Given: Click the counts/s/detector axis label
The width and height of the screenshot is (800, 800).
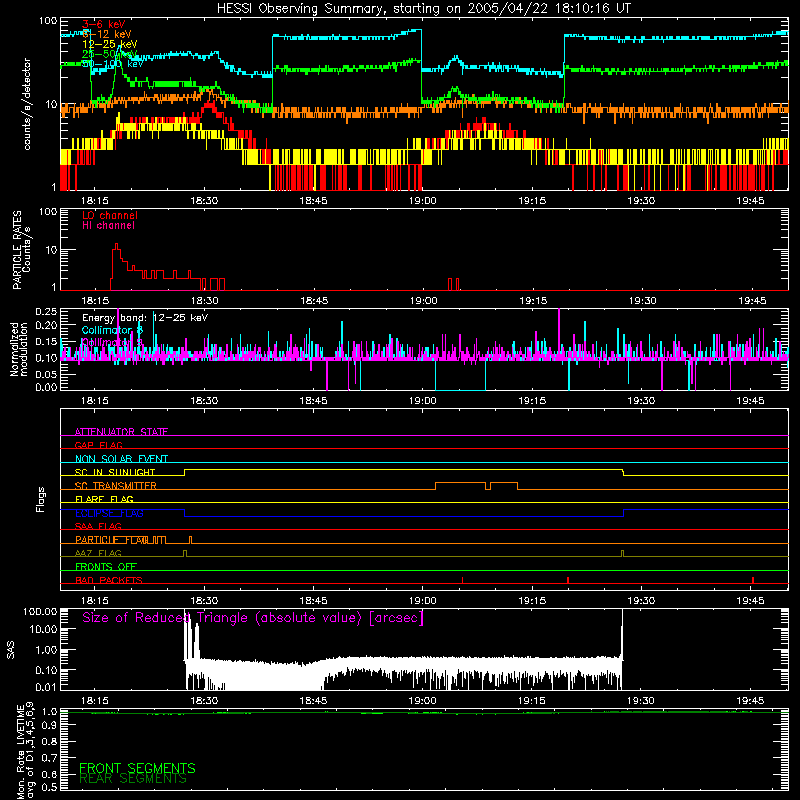Looking at the screenshot, I should [27, 104].
